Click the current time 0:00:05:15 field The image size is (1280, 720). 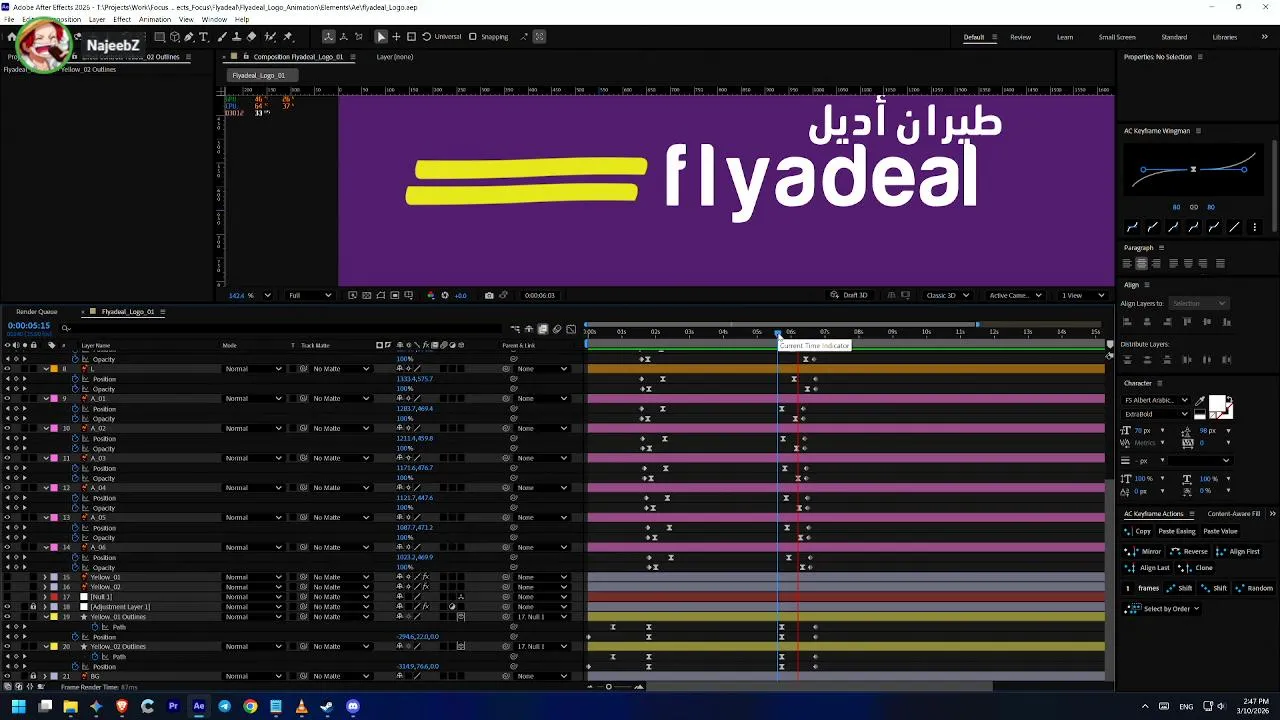tap(29, 326)
